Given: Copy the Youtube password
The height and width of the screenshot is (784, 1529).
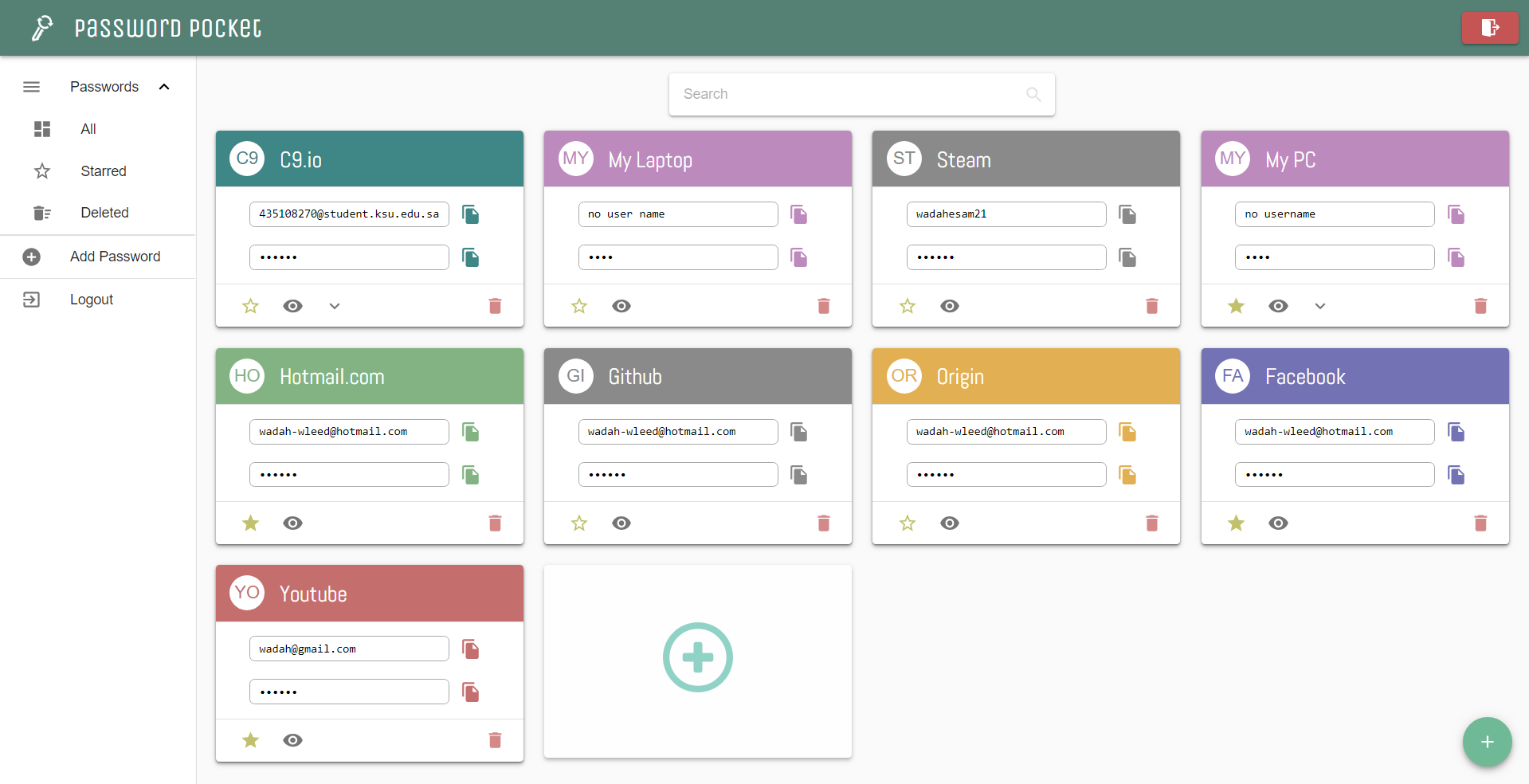Looking at the screenshot, I should [471, 692].
